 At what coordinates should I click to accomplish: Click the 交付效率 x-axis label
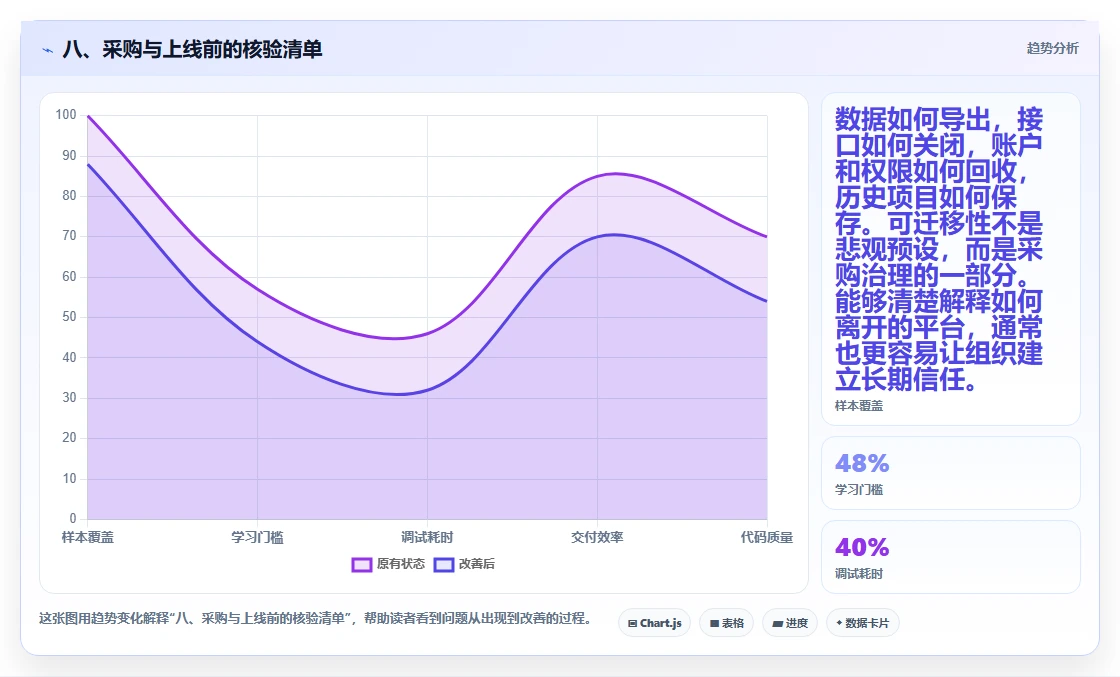[x=597, y=537]
